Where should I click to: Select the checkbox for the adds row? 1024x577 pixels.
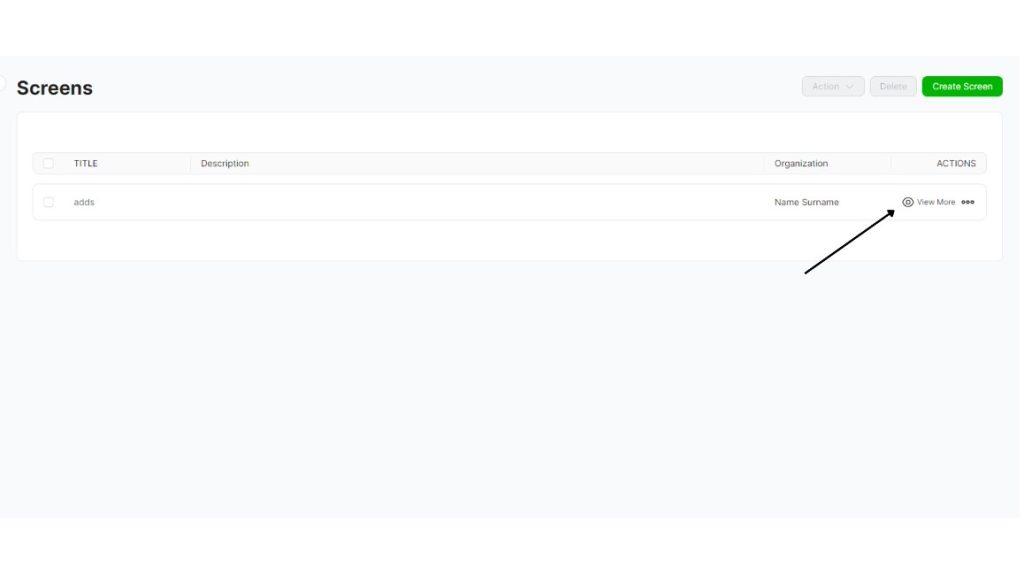pos(48,202)
